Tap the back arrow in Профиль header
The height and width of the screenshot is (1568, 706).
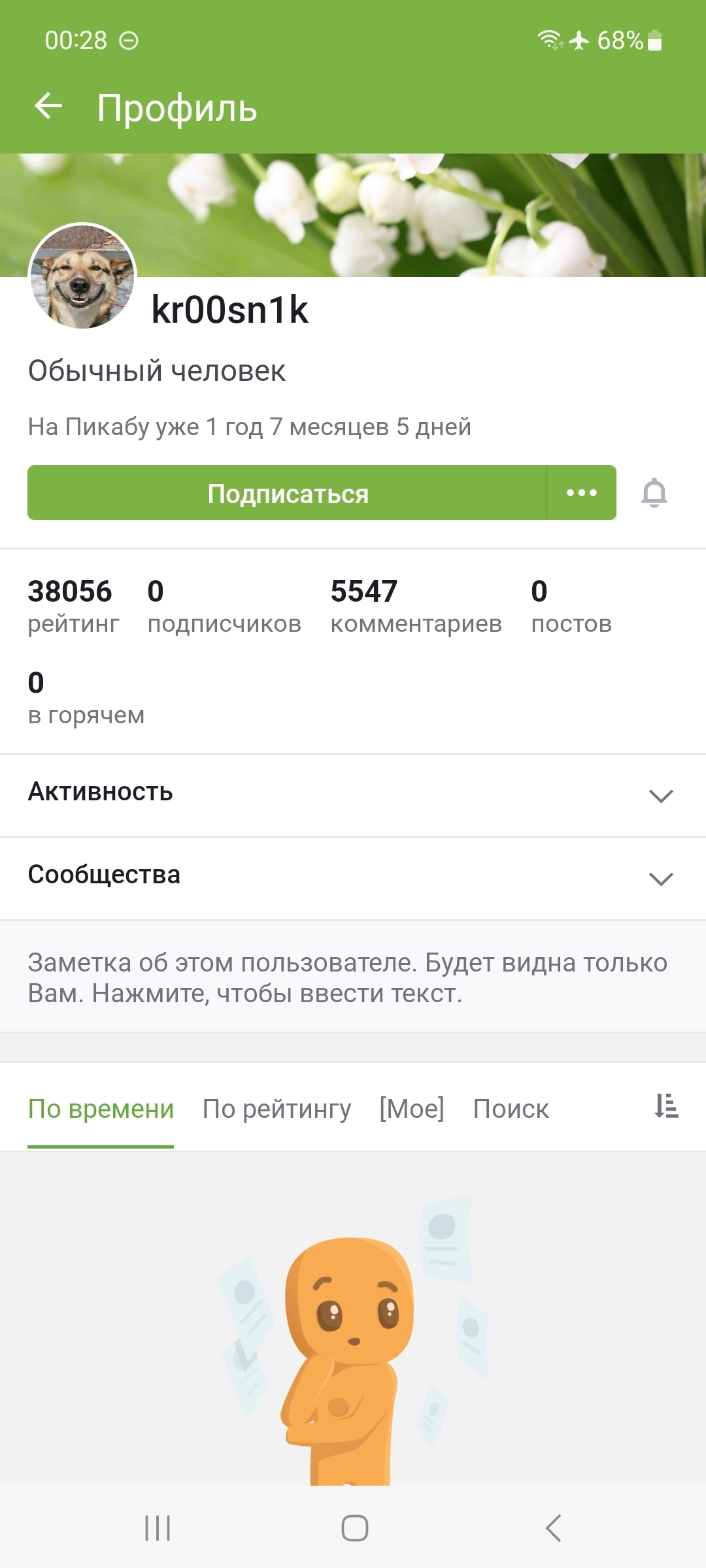[x=48, y=106]
